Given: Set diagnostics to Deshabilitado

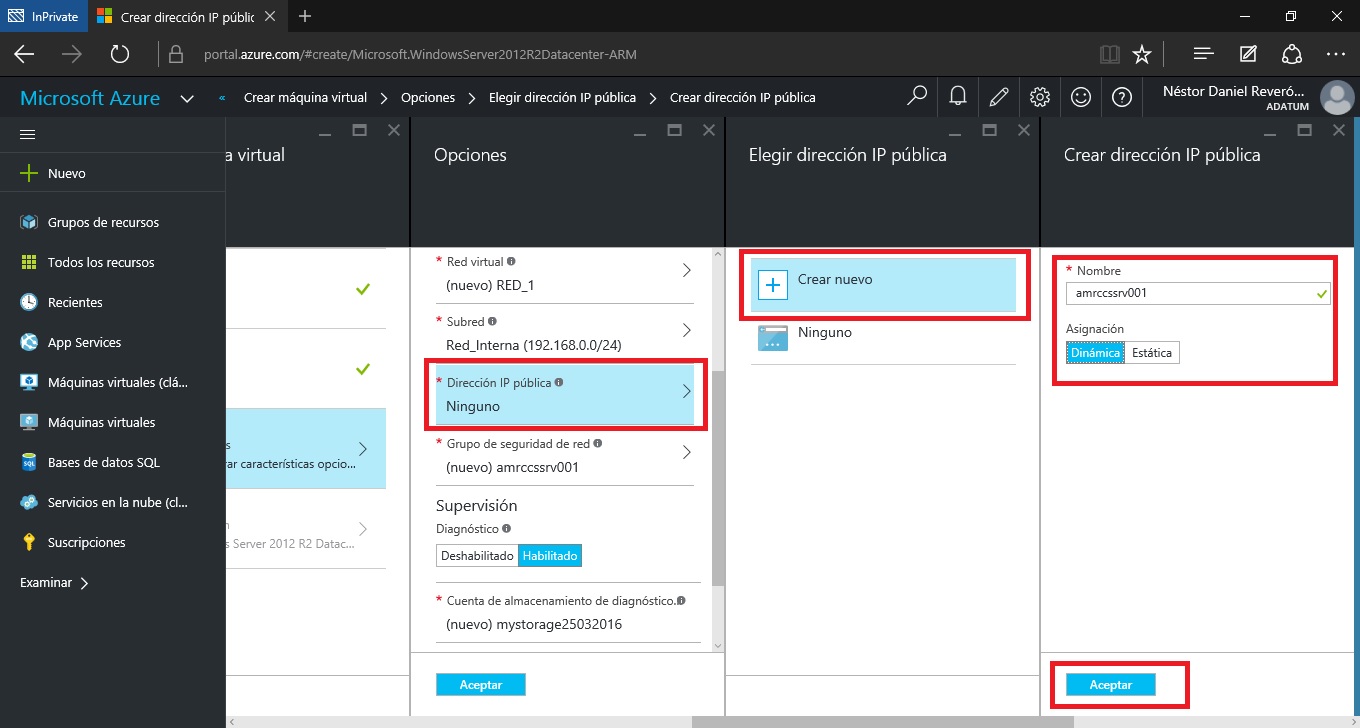Looking at the screenshot, I should (x=477, y=556).
